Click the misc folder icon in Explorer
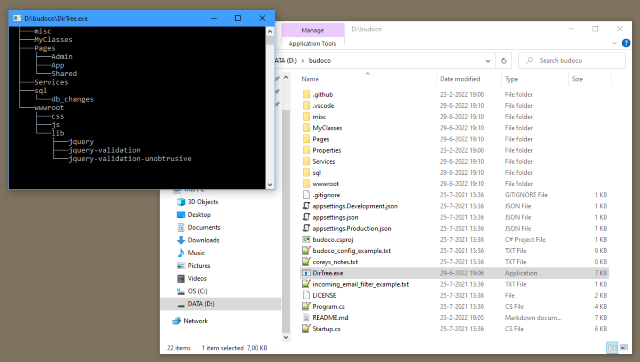 tap(306, 117)
